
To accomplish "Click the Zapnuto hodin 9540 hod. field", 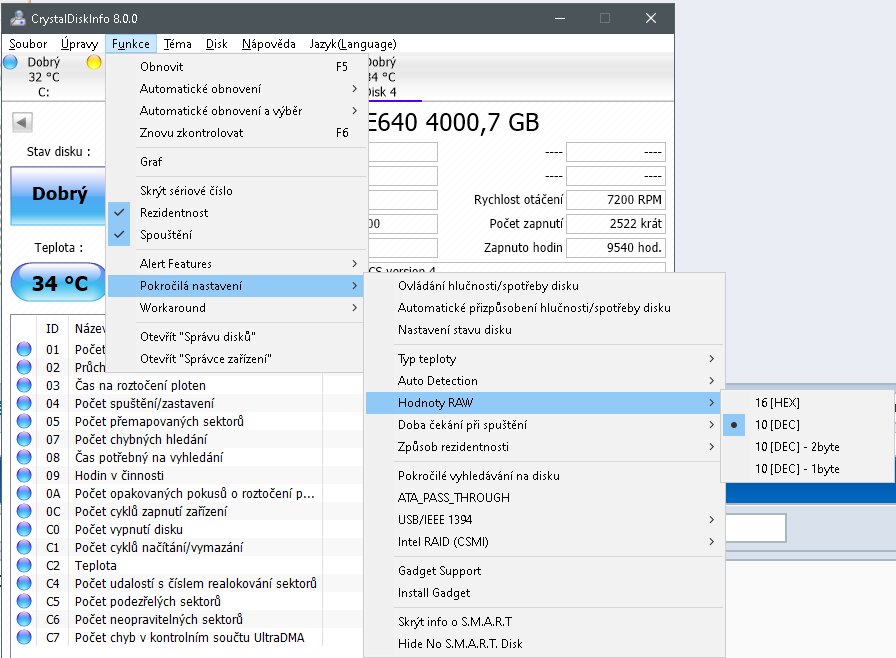I will click(615, 248).
